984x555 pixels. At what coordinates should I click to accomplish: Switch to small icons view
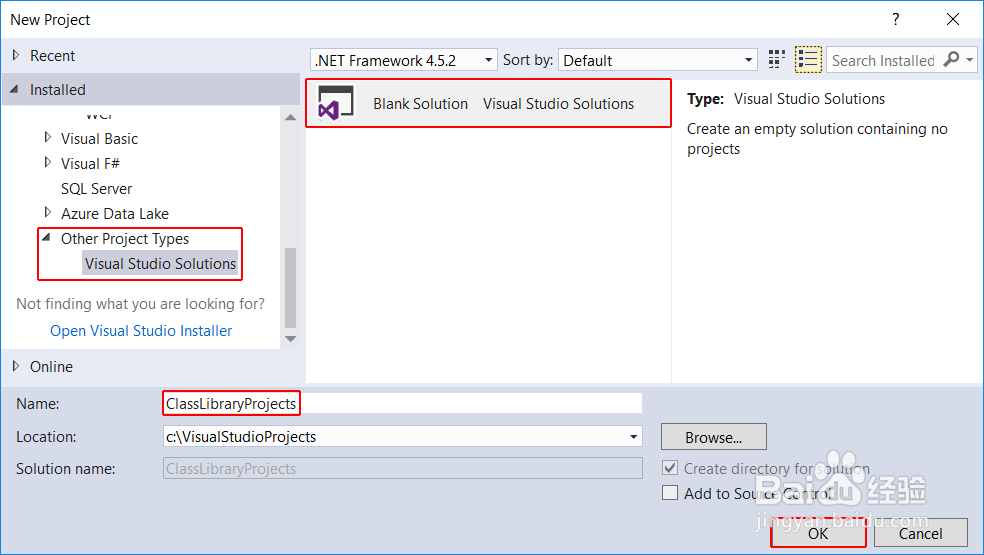(776, 60)
